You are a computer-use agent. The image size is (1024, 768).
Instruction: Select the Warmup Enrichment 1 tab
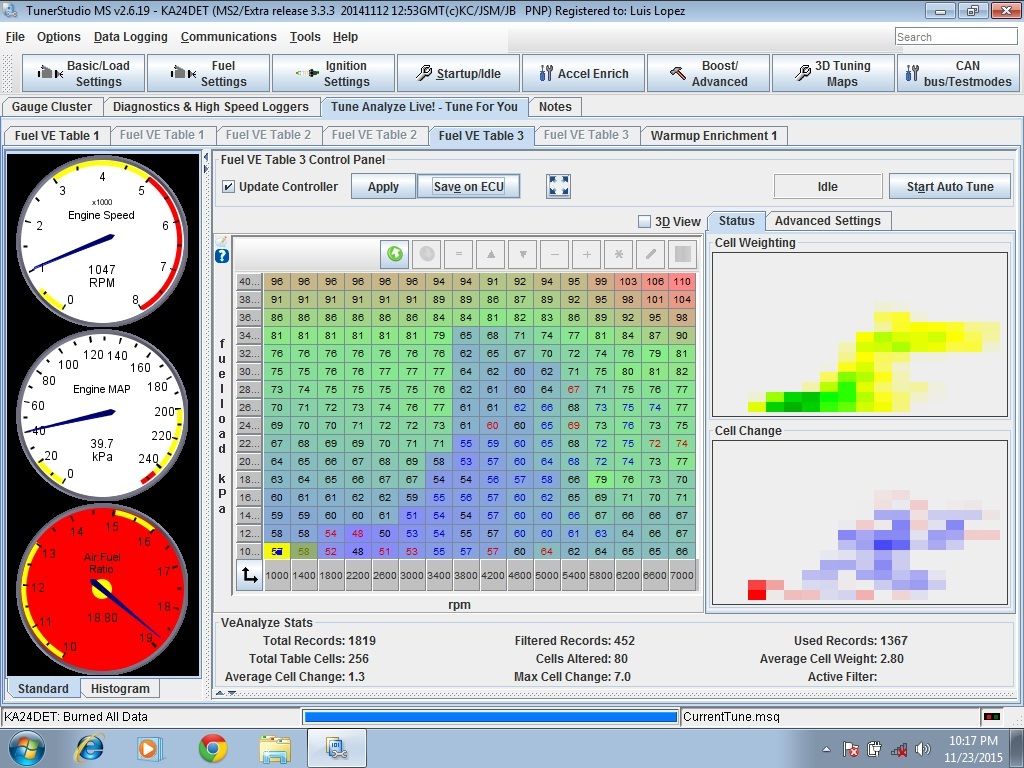click(x=714, y=136)
